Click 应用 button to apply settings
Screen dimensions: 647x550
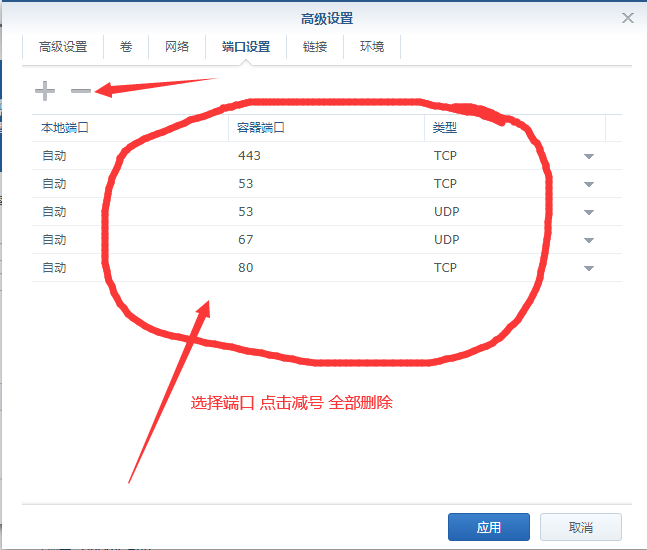489,527
